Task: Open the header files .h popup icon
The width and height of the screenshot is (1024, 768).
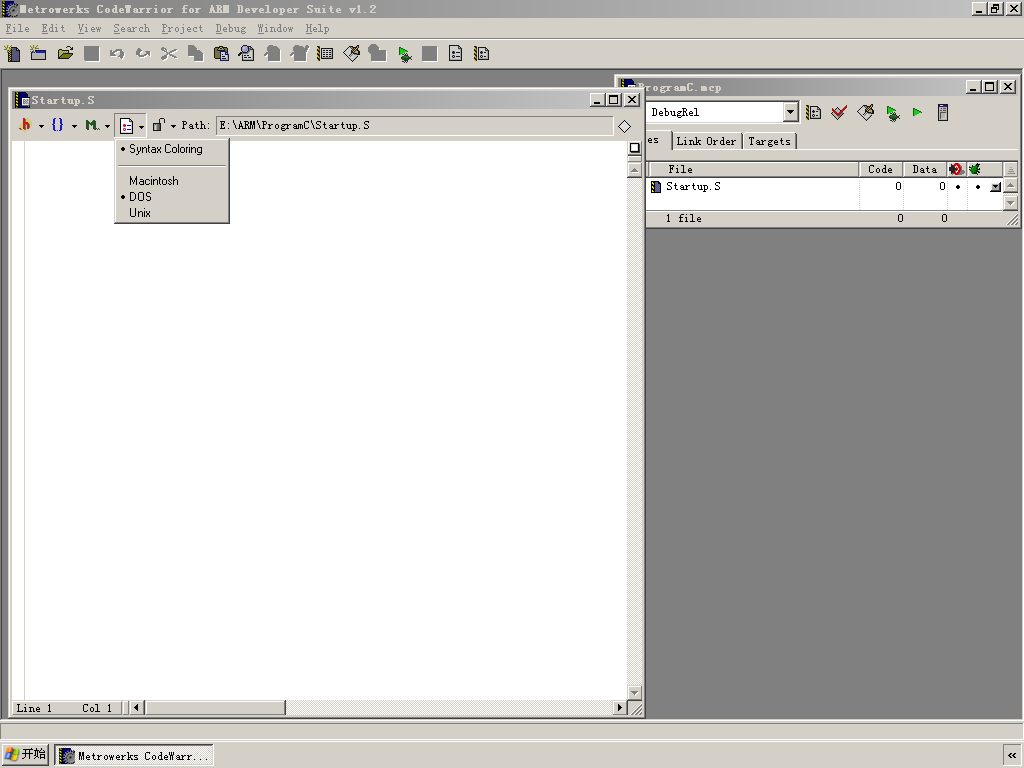Action: pyautogui.click(x=25, y=125)
